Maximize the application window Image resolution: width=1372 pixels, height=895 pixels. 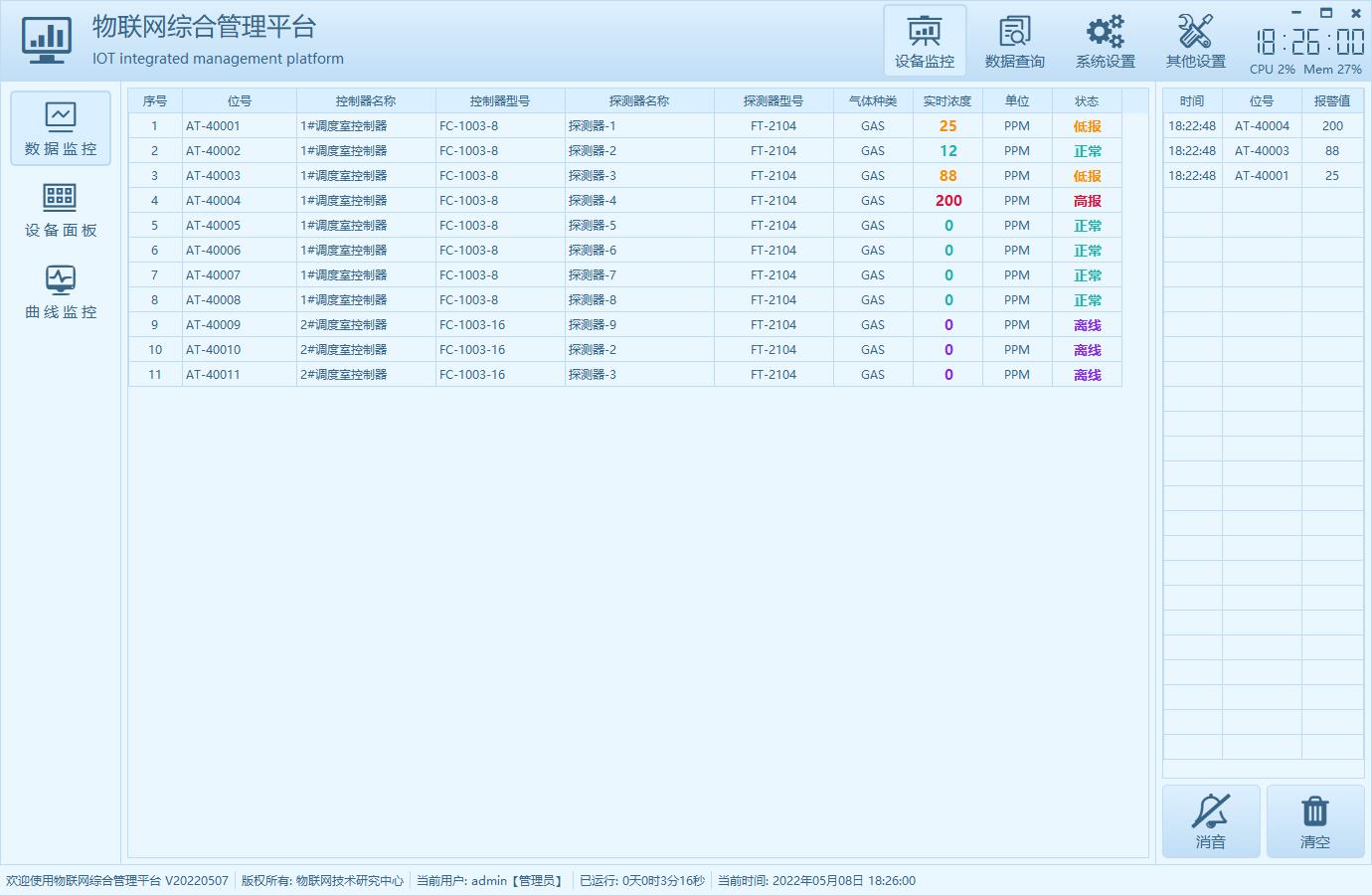1325,13
